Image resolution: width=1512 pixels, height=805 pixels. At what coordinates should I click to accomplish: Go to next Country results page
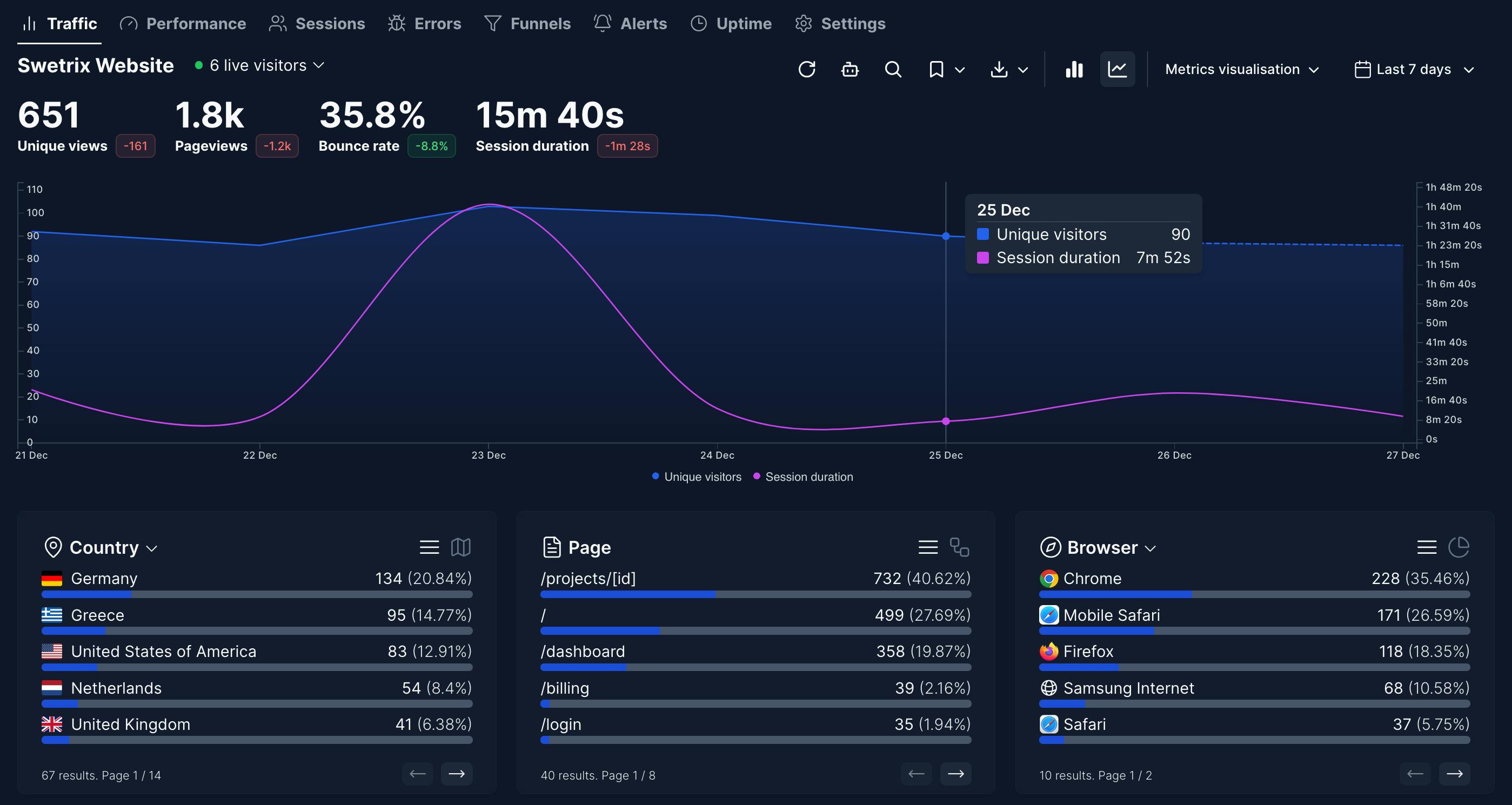click(457, 774)
